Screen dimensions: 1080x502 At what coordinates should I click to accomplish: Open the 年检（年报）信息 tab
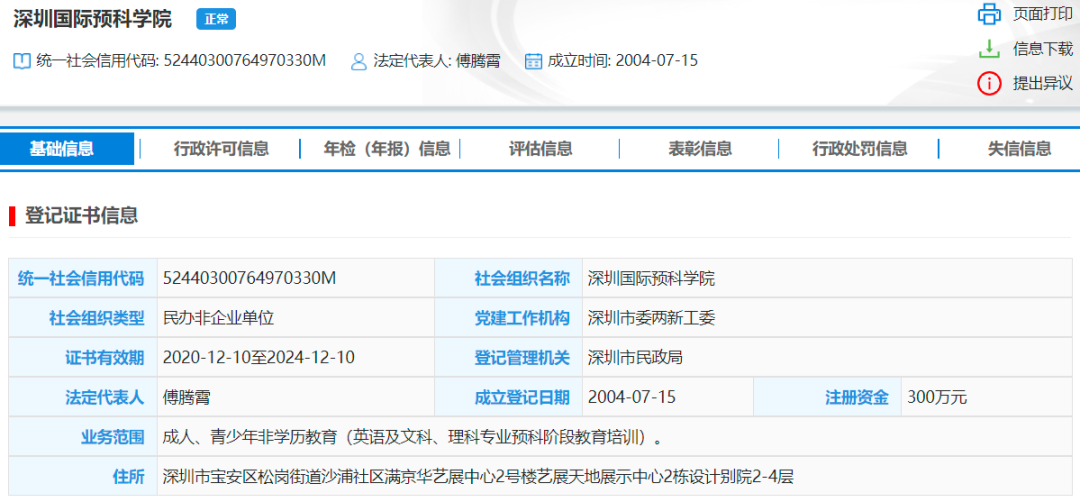(x=387, y=149)
